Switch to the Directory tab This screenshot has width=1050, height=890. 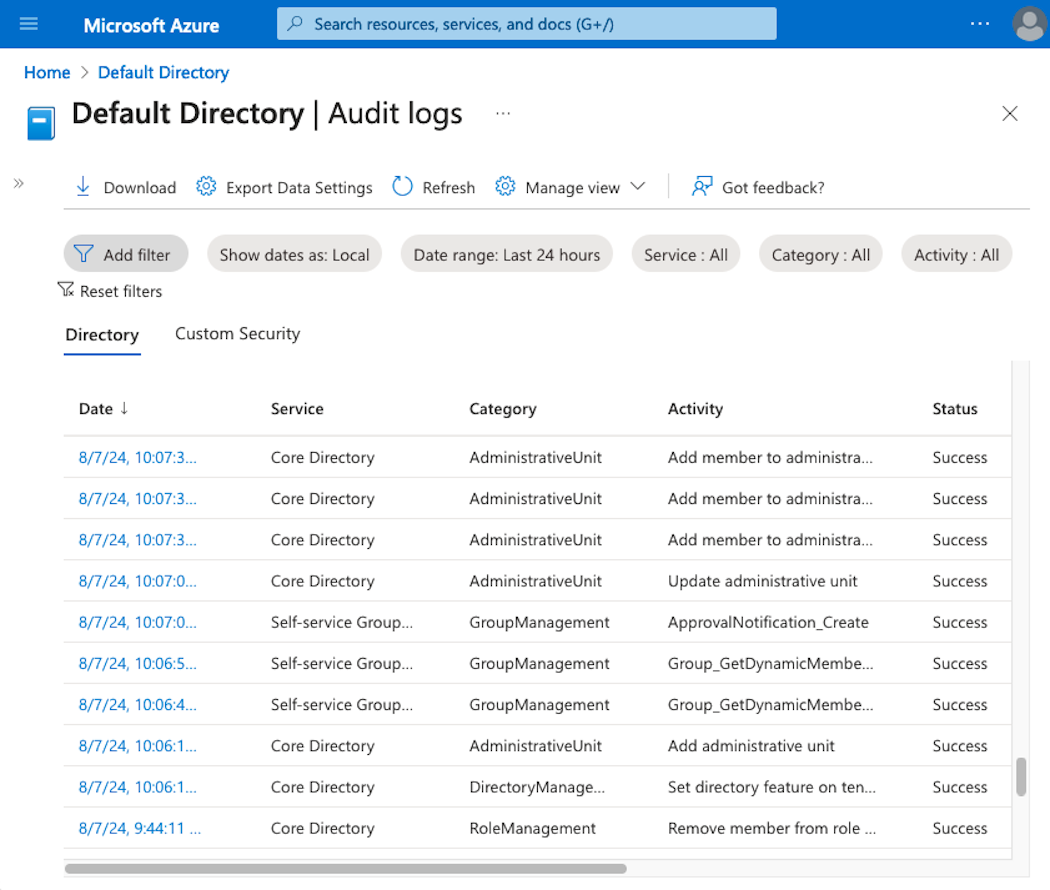pos(102,335)
